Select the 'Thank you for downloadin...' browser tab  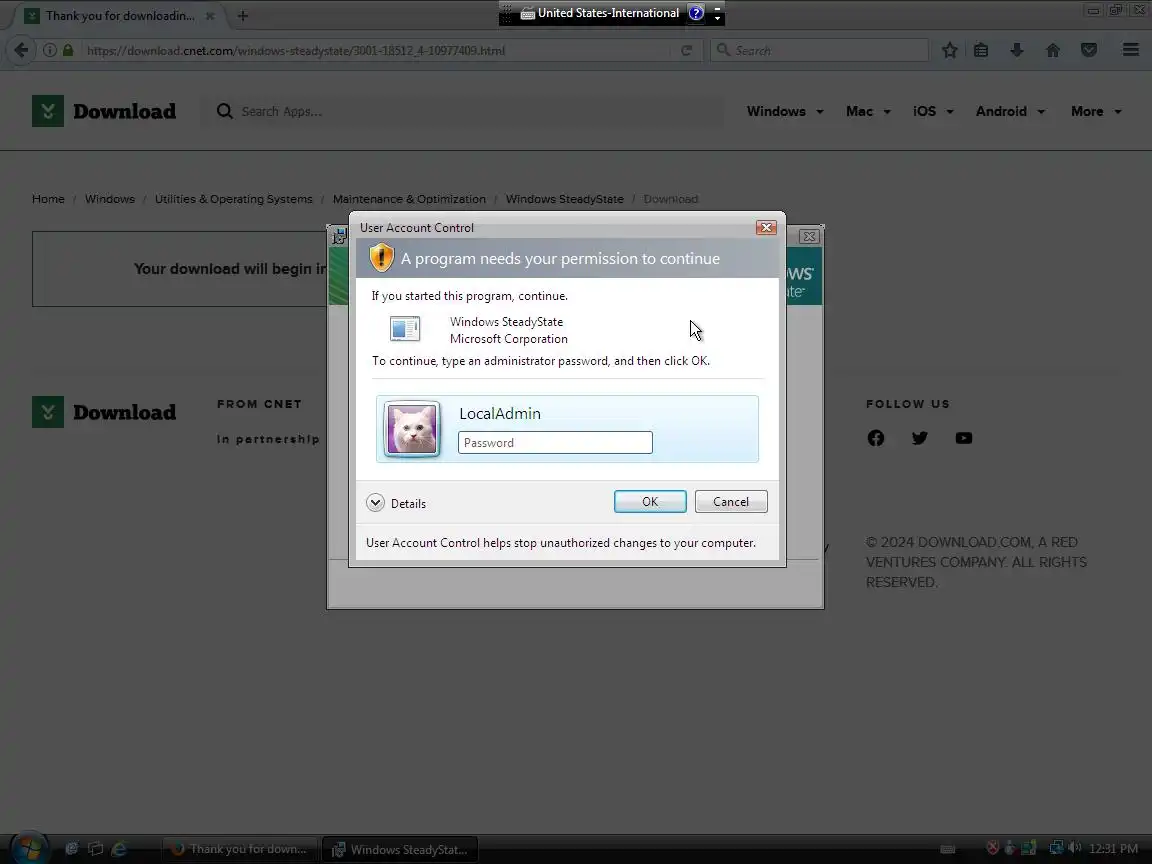[x=118, y=15]
